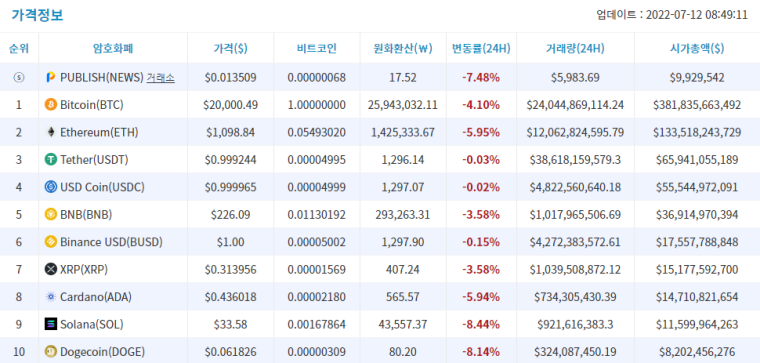This screenshot has height=363, width=760.
Task: Open the Ethereum(ETH) name link
Action: [99, 132]
